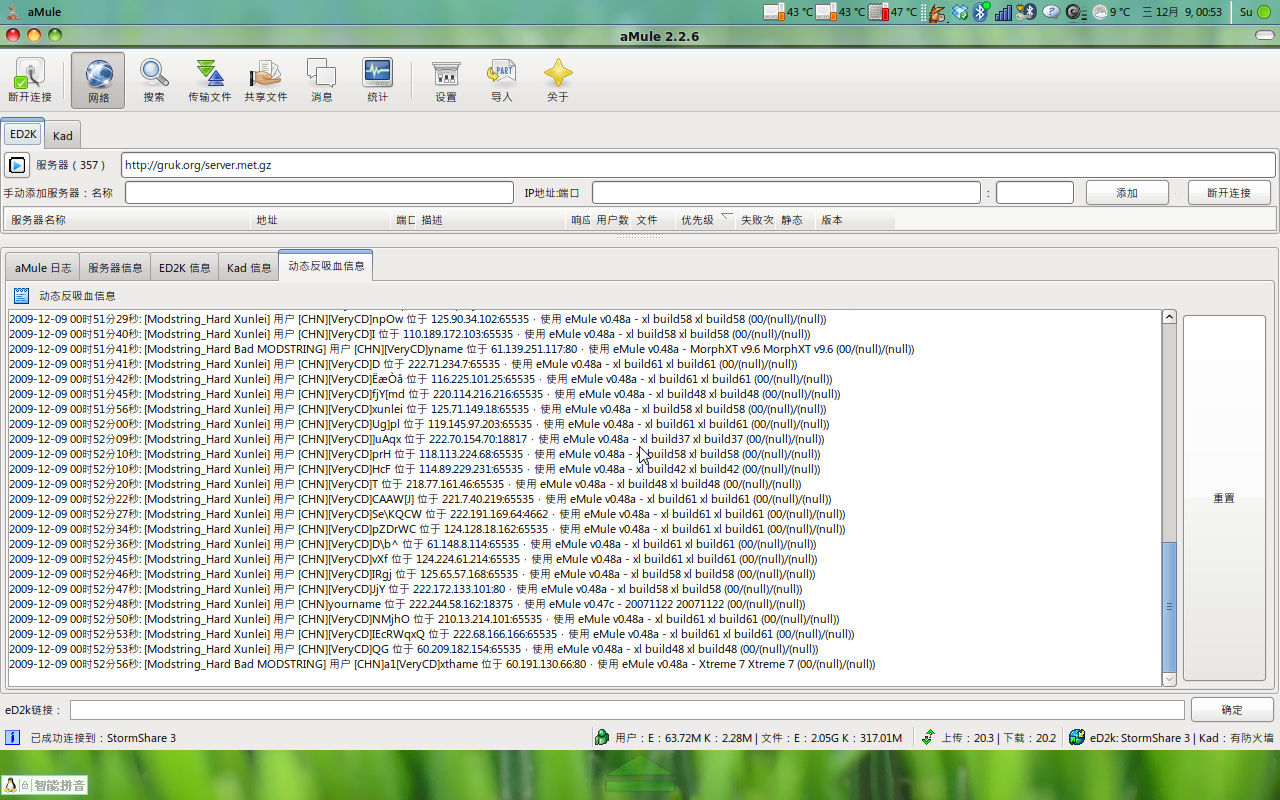
Task: Click the splitter grip below server list
Action: [640, 236]
